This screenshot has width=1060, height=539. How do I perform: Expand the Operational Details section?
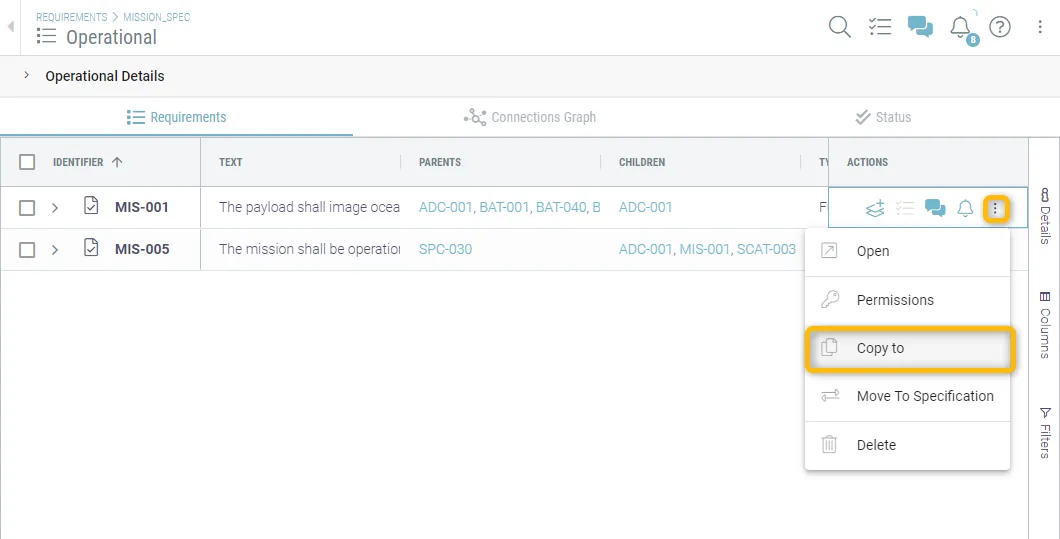(x=27, y=76)
